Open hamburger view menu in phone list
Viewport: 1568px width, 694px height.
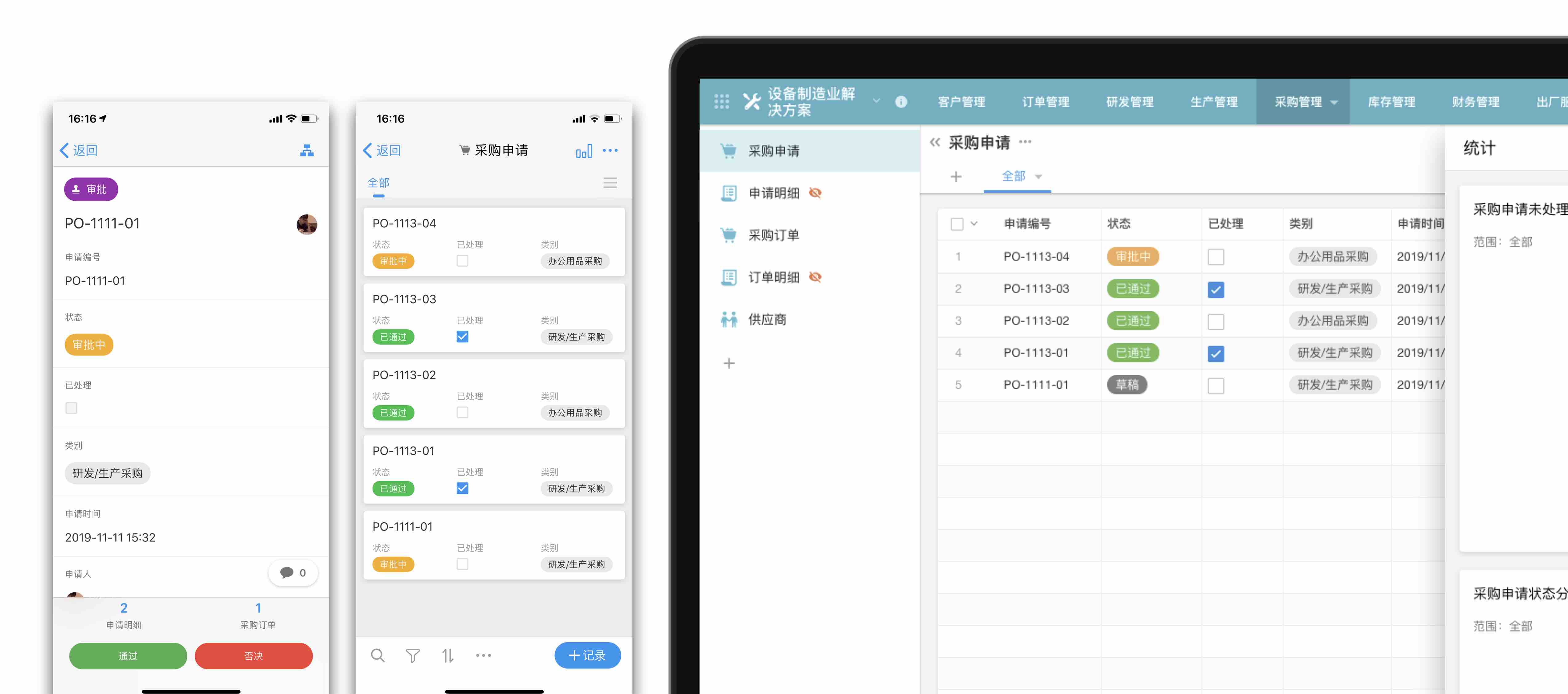click(610, 183)
